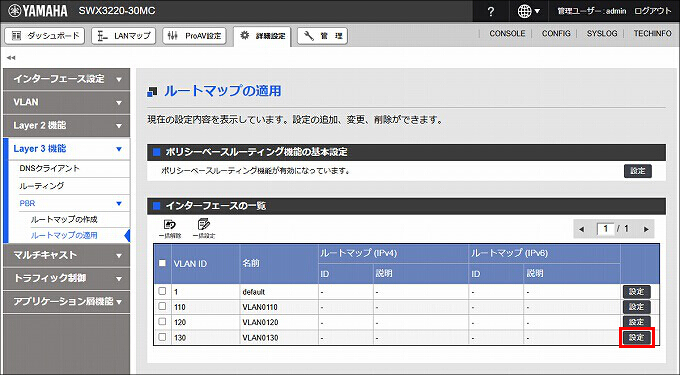Open the TECHINFO link
680x375 pixels.
(652, 33)
